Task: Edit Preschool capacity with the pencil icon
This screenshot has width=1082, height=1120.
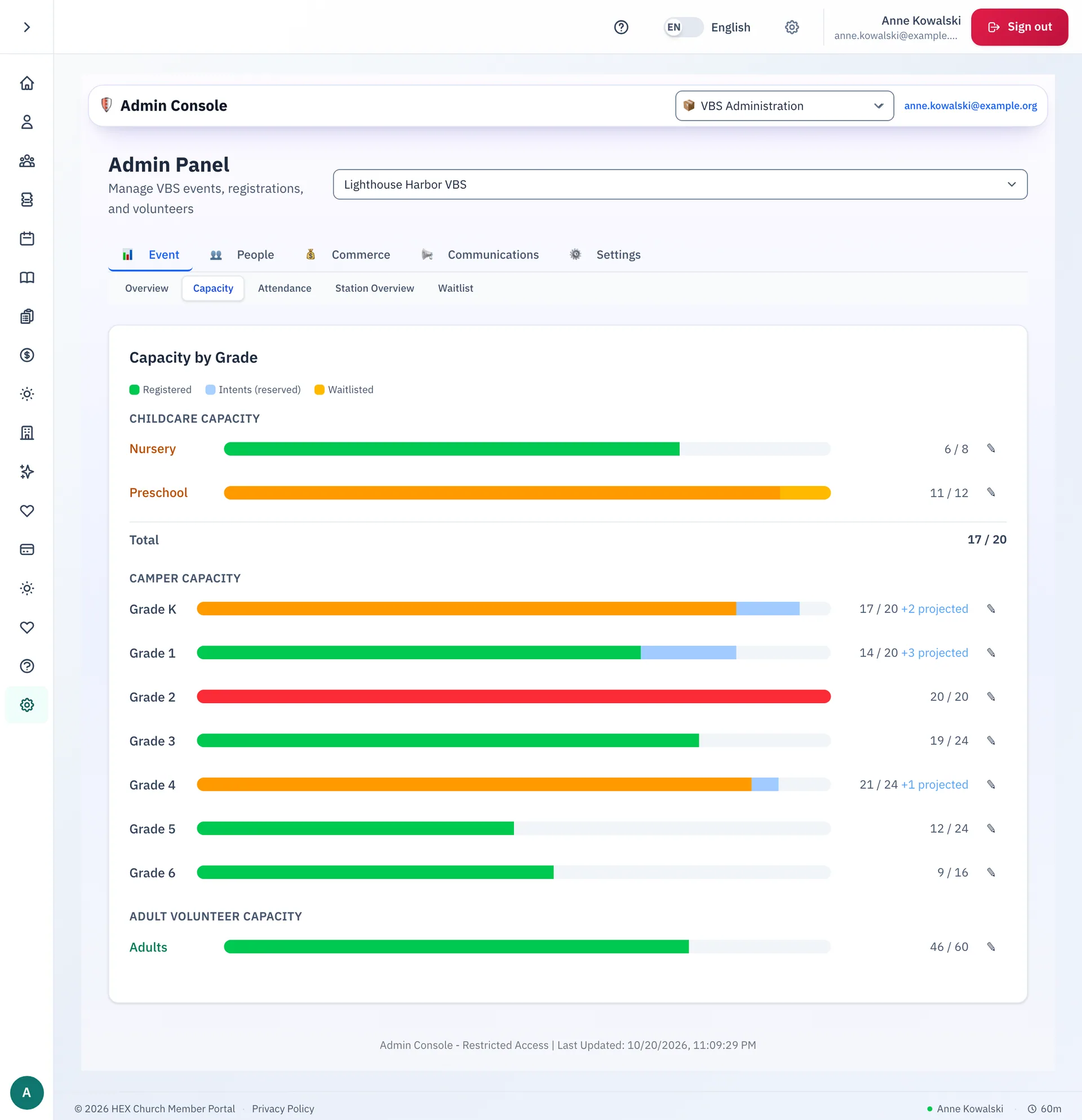Action: [991, 492]
